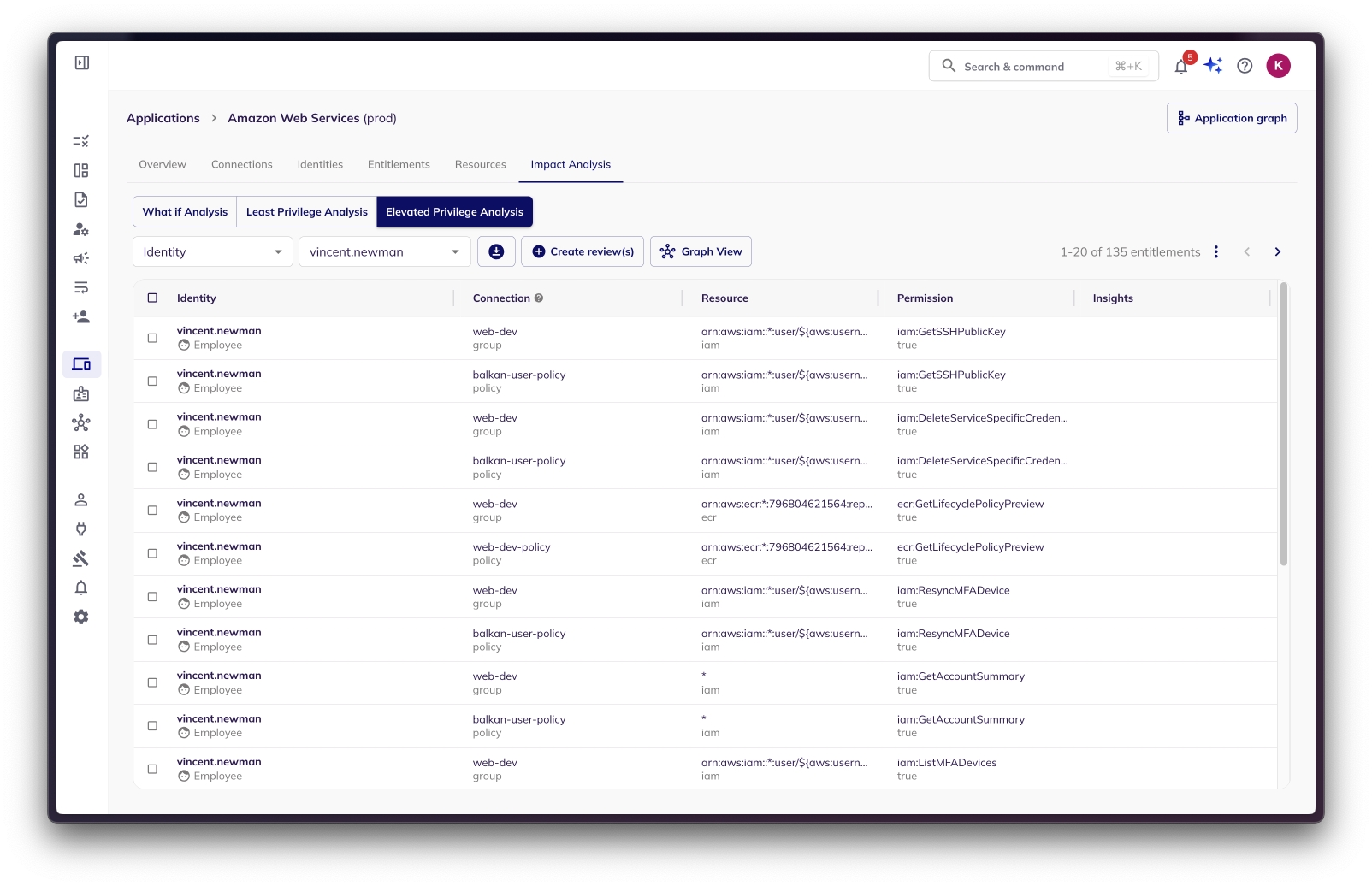Open the three-dot more options menu
Image resolution: width=1372 pixels, height=886 pixels.
(x=1215, y=251)
